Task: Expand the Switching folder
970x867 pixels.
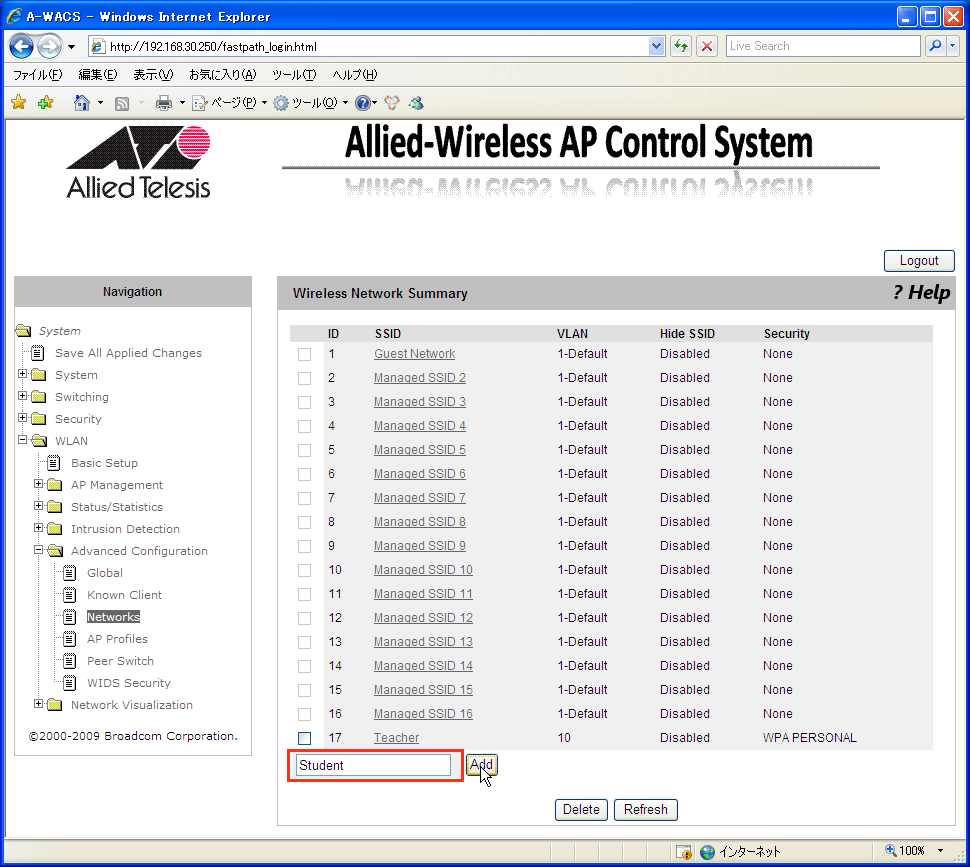Action: pos(22,396)
